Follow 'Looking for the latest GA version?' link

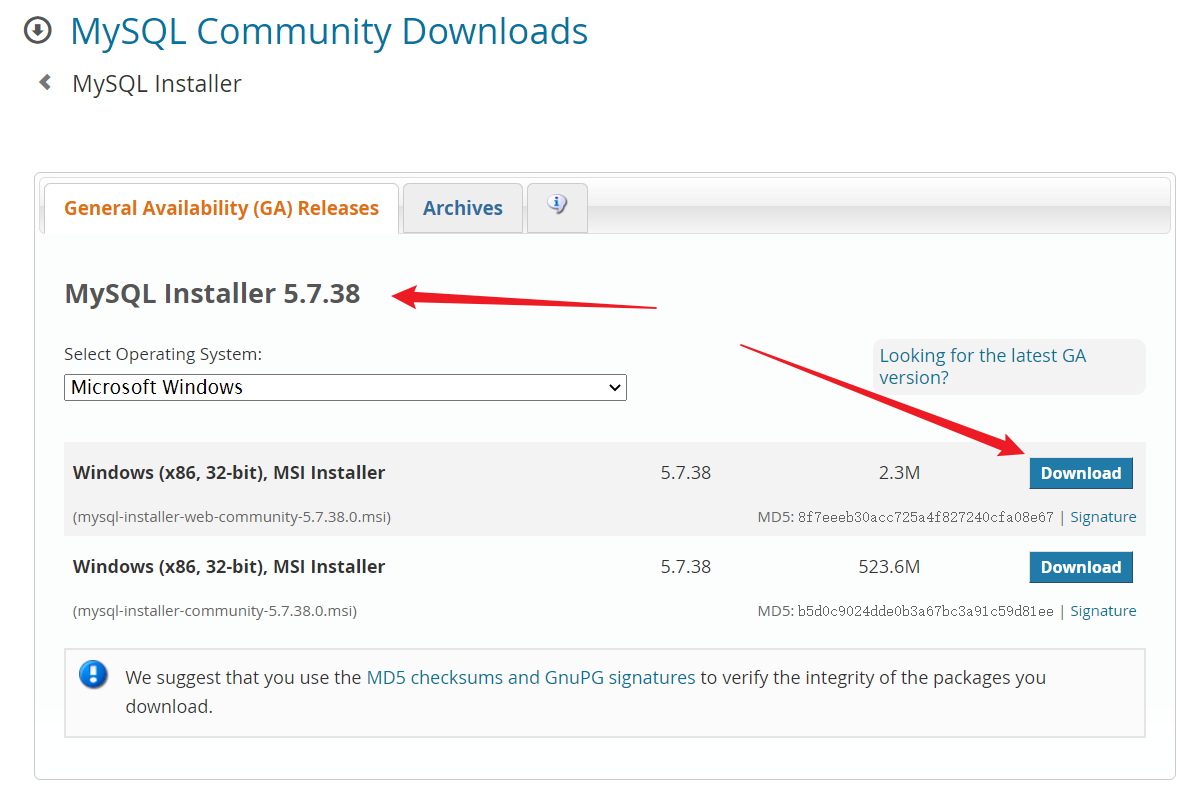pyautogui.click(x=982, y=366)
